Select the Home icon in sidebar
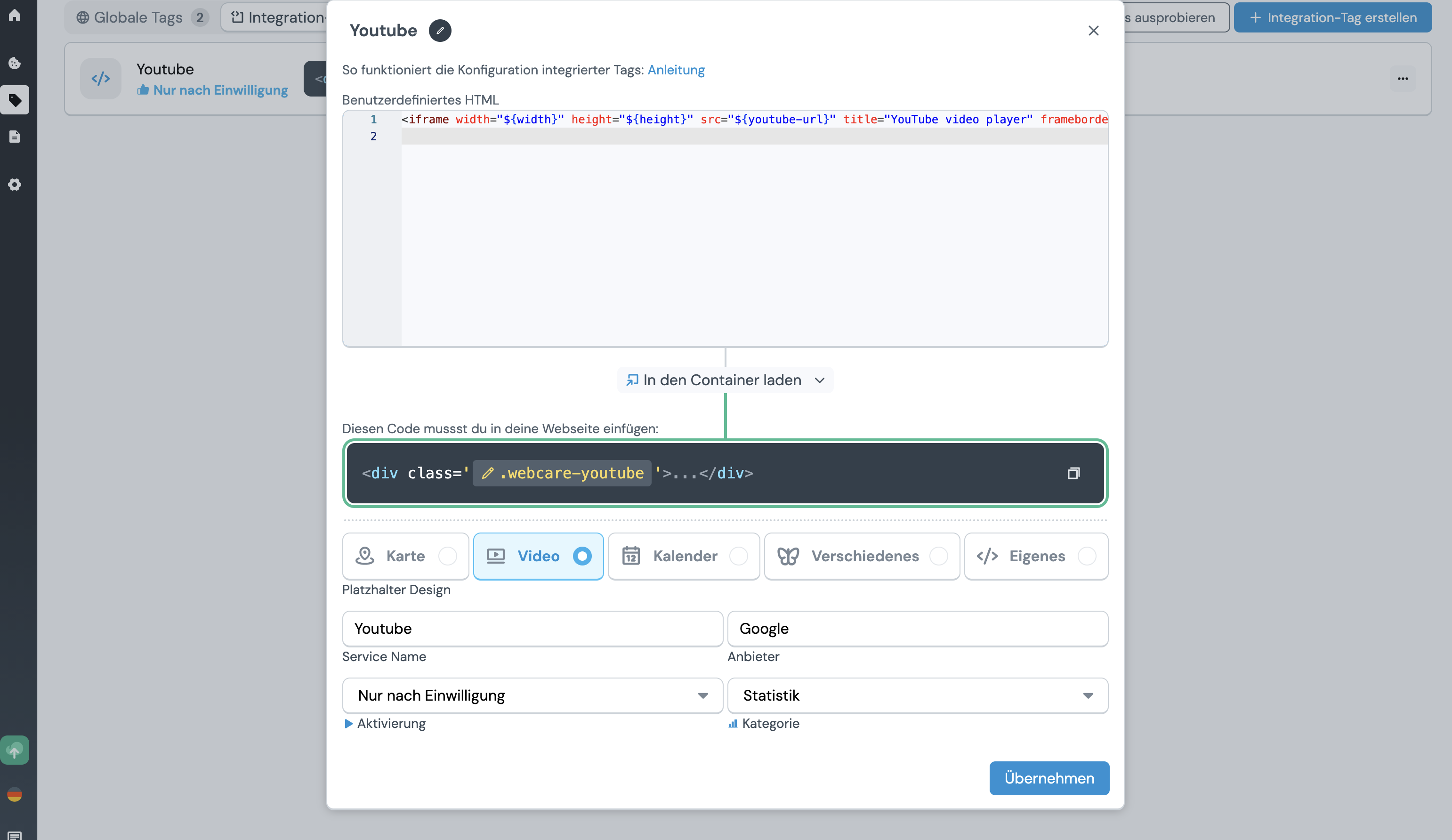This screenshot has width=1452, height=840. (x=15, y=15)
